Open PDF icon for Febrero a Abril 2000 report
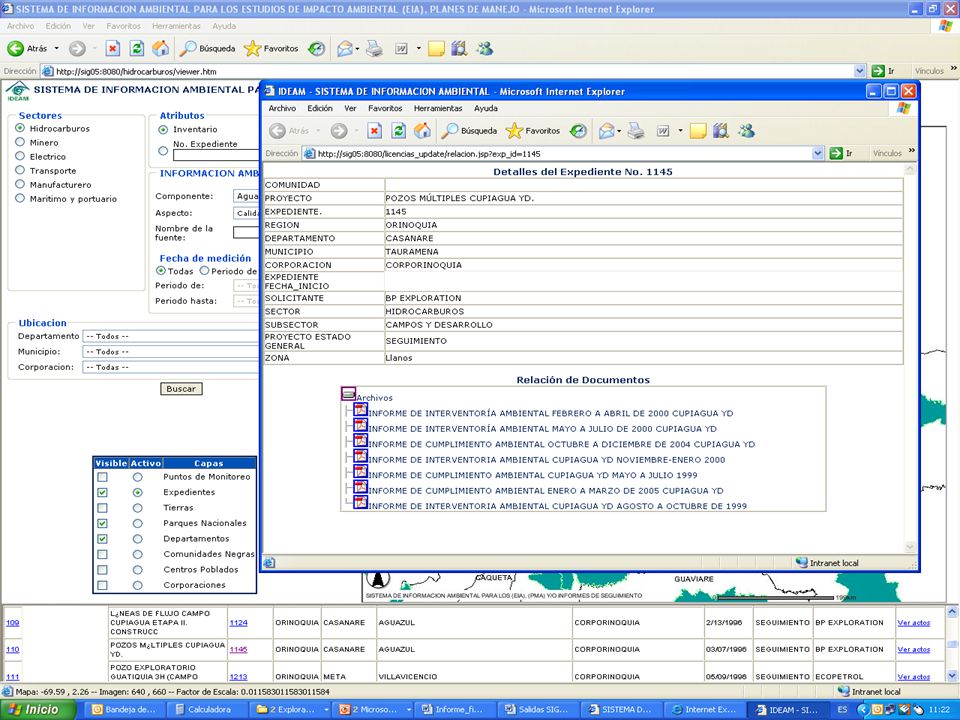 [x=361, y=410]
